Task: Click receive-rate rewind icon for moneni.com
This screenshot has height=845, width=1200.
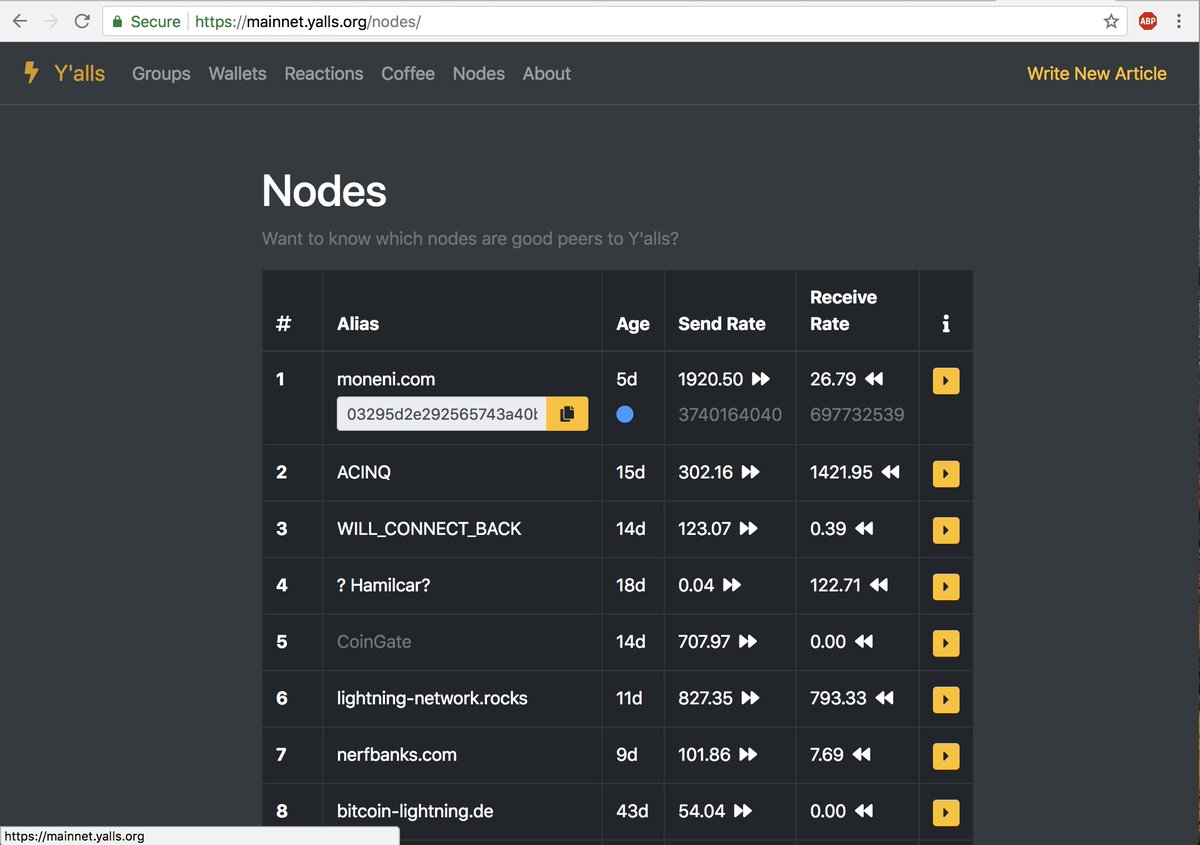Action: tap(874, 379)
